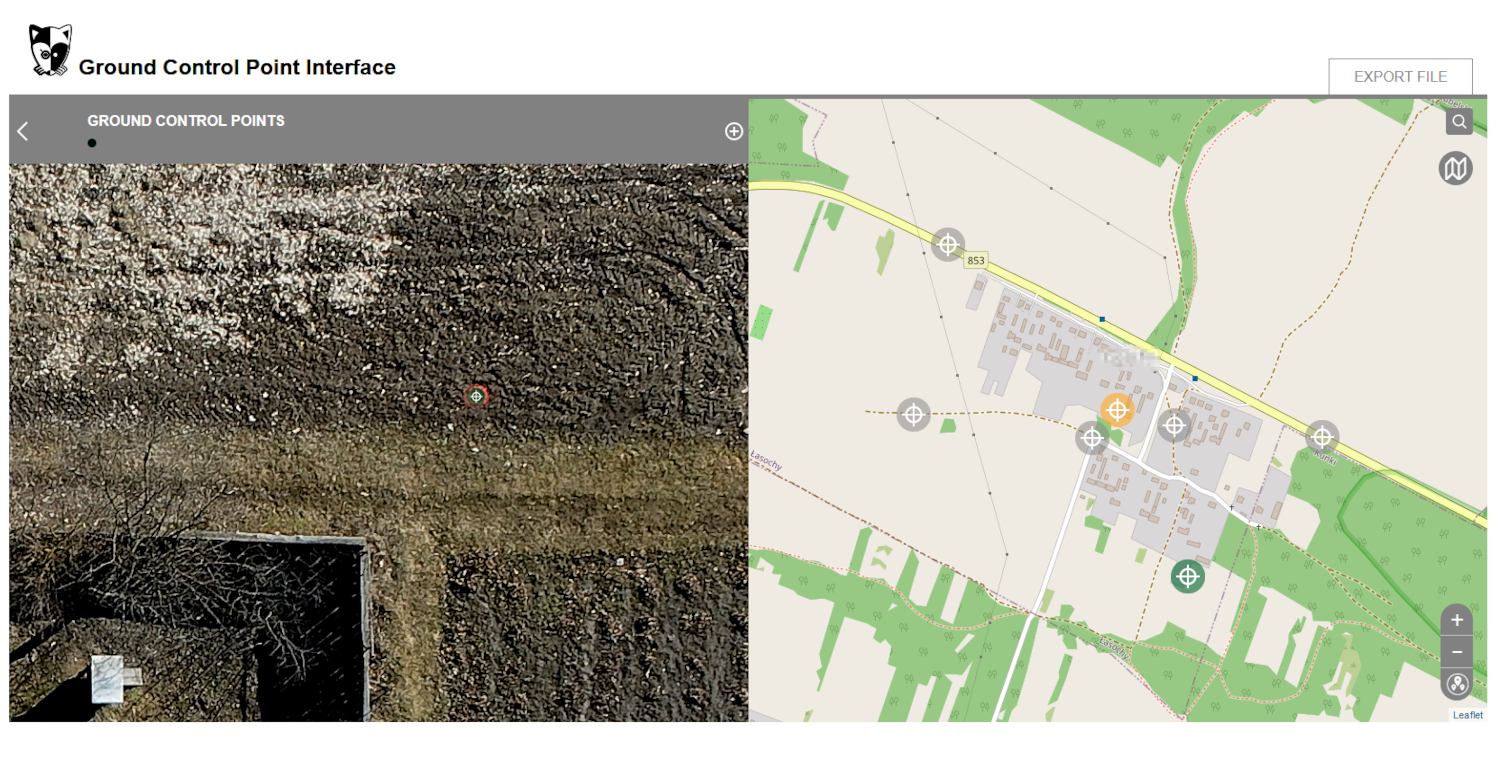The height and width of the screenshot is (777, 1500).
Task: Select the red-ringed control point on the image
Action: coord(476,396)
